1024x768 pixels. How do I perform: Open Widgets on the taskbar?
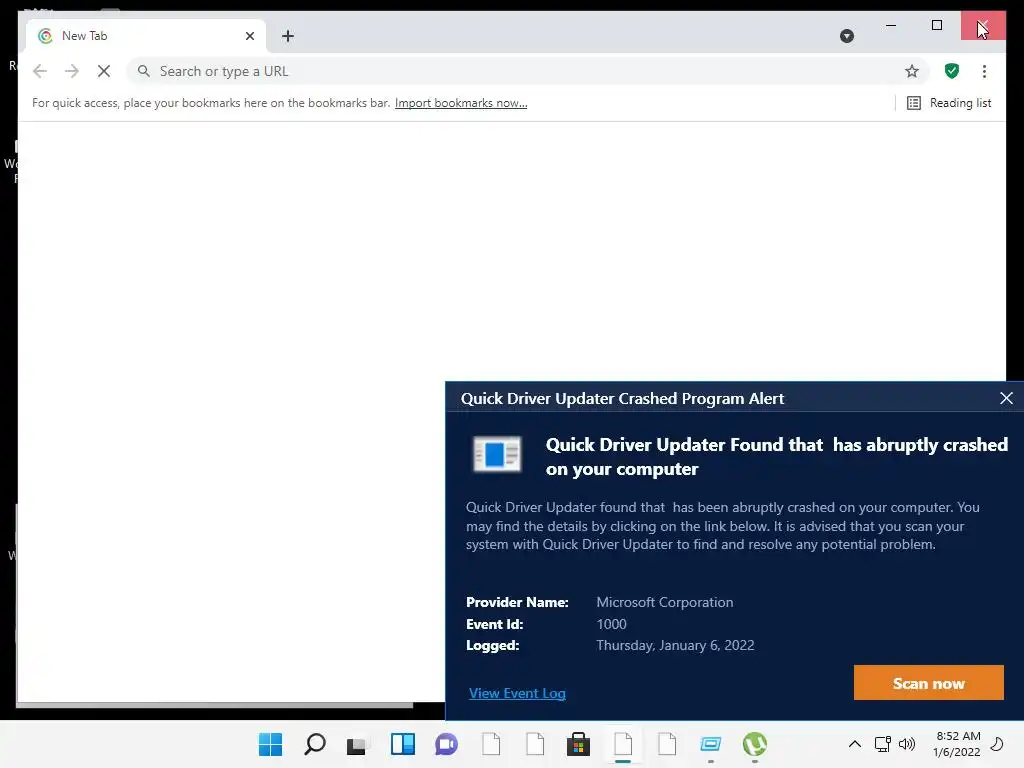click(402, 744)
